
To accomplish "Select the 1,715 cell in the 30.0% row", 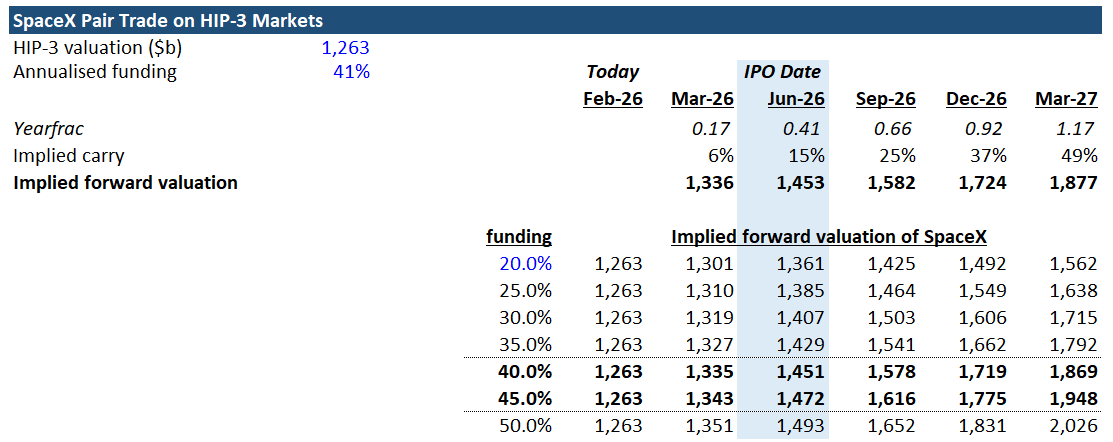I will click(1073, 318).
